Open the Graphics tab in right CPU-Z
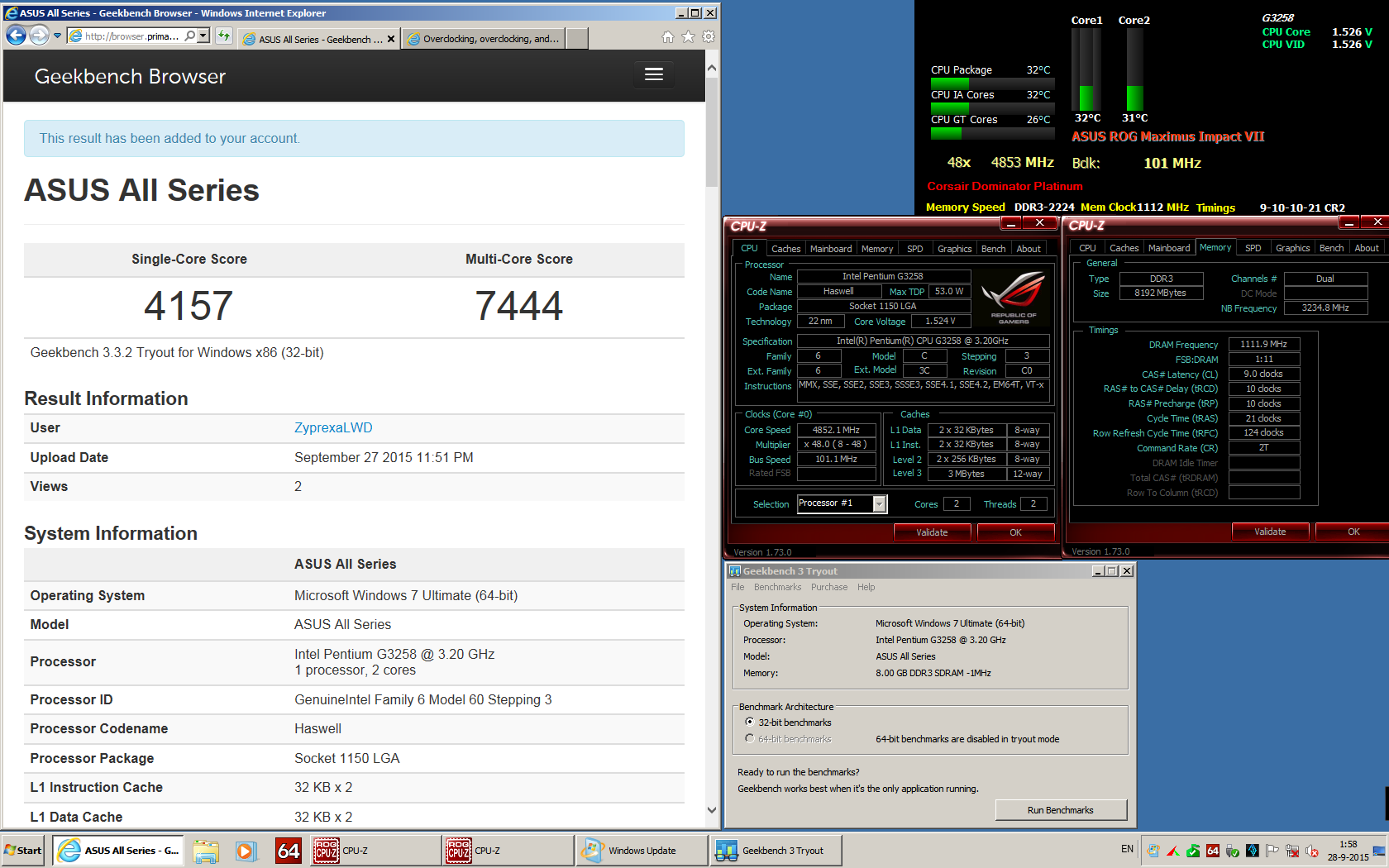 click(x=1292, y=248)
